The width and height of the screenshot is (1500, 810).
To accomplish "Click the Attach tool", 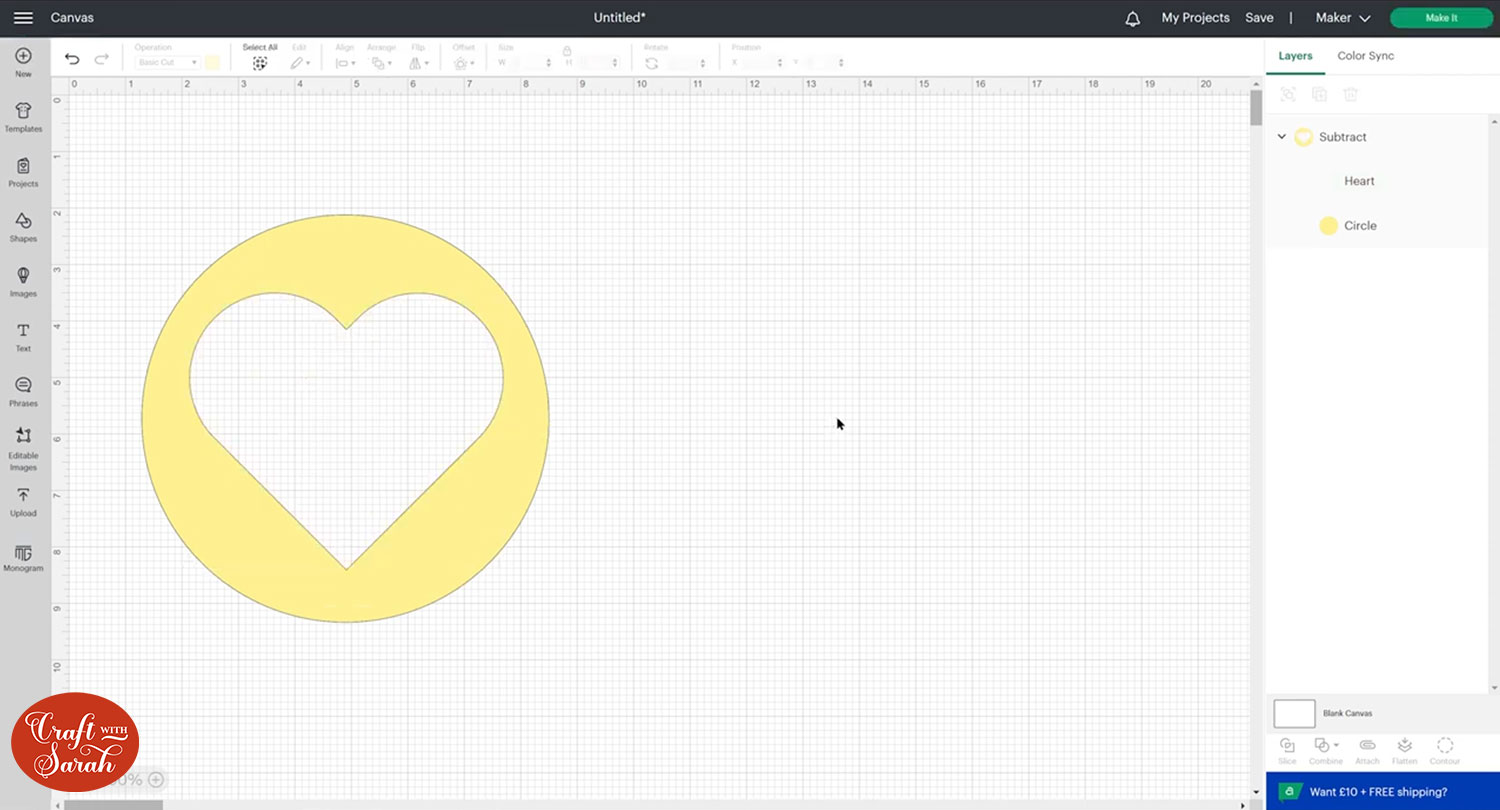I will (x=1367, y=751).
